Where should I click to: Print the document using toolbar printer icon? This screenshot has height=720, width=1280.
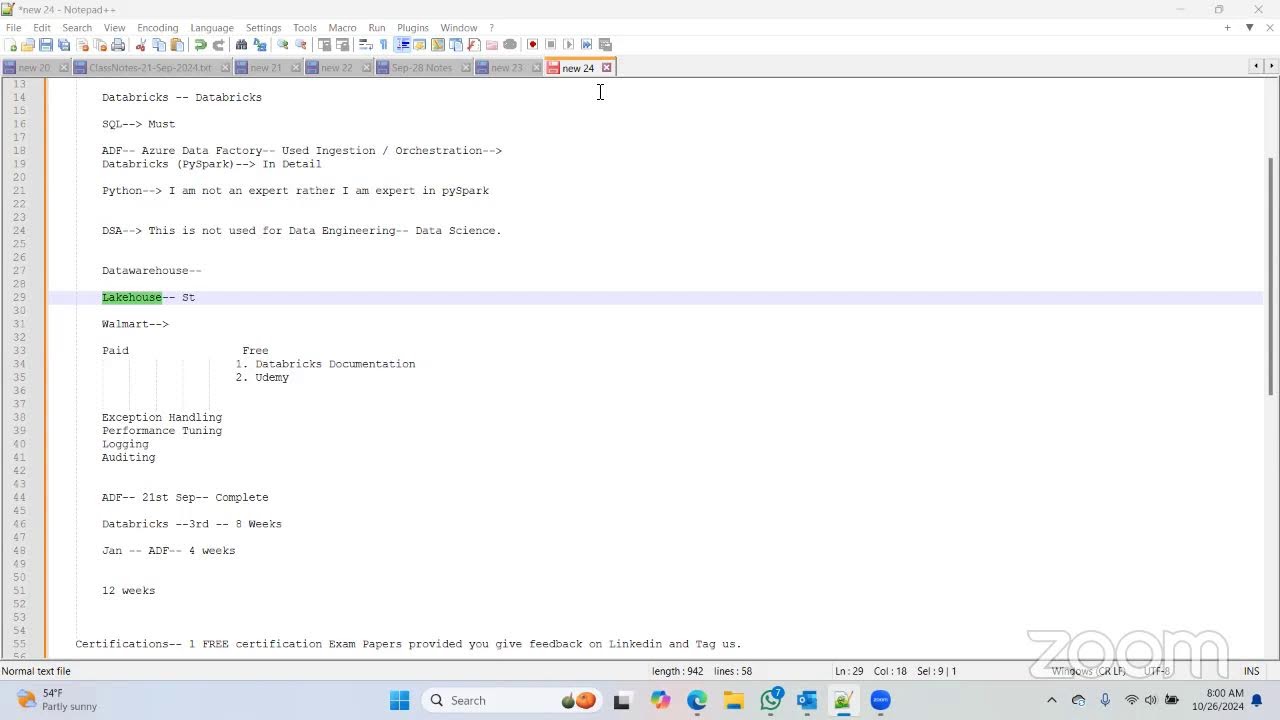pyautogui.click(x=118, y=44)
